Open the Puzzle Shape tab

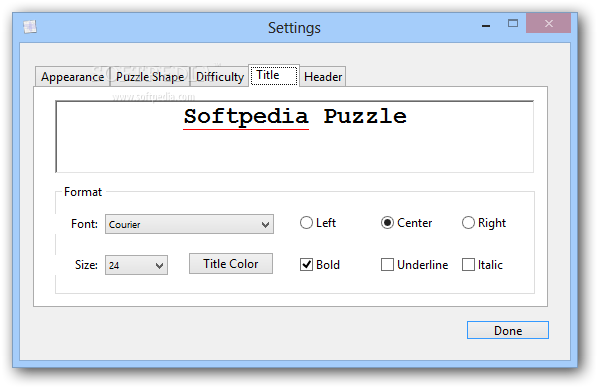(x=150, y=77)
